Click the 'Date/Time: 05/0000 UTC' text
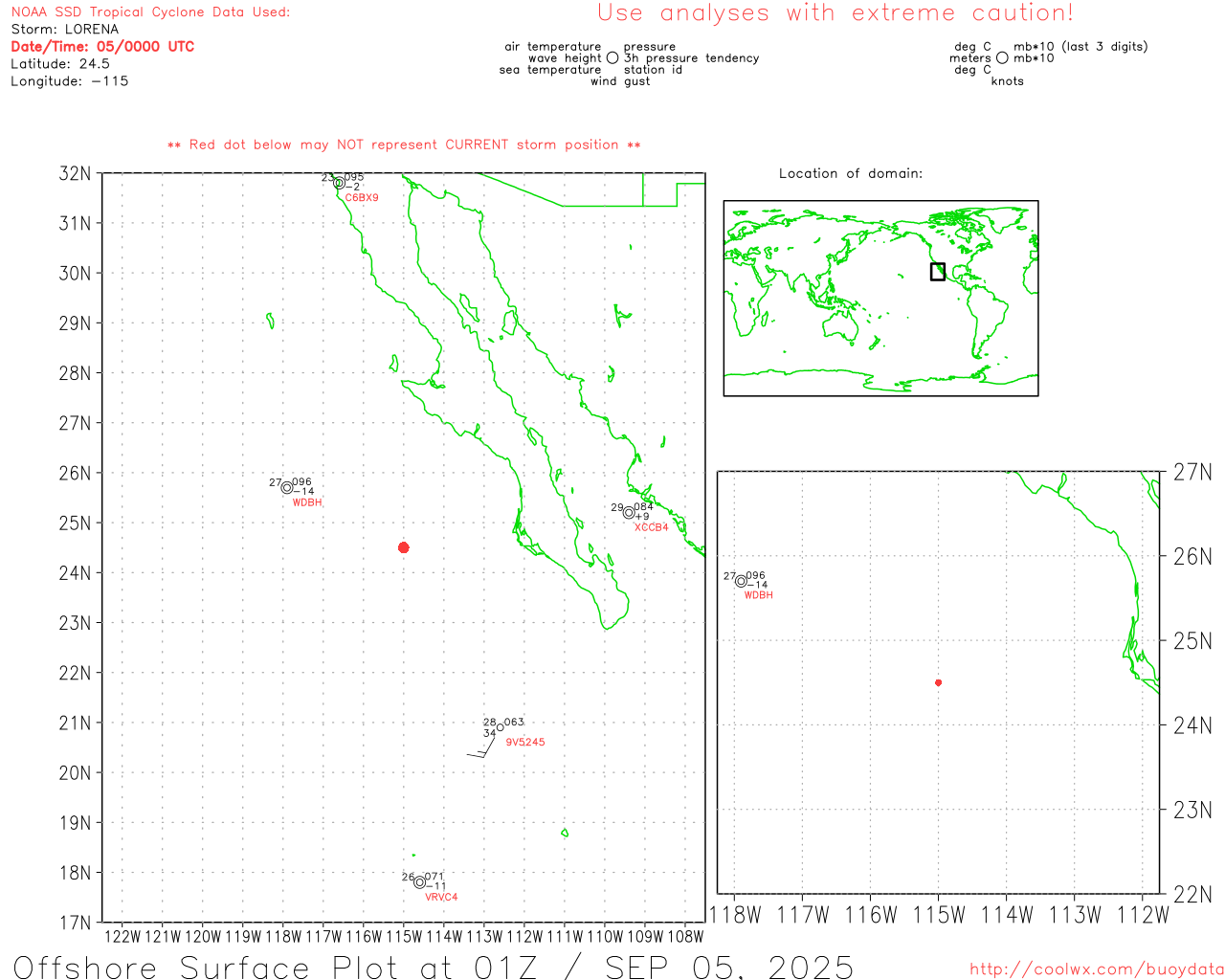The width and height of the screenshot is (1225, 980). click(102, 46)
